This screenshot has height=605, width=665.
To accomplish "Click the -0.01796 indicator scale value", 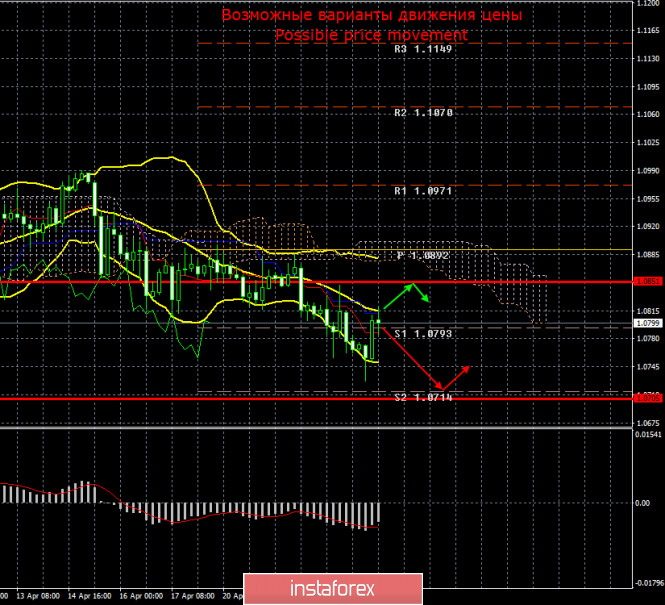I will point(648,584).
